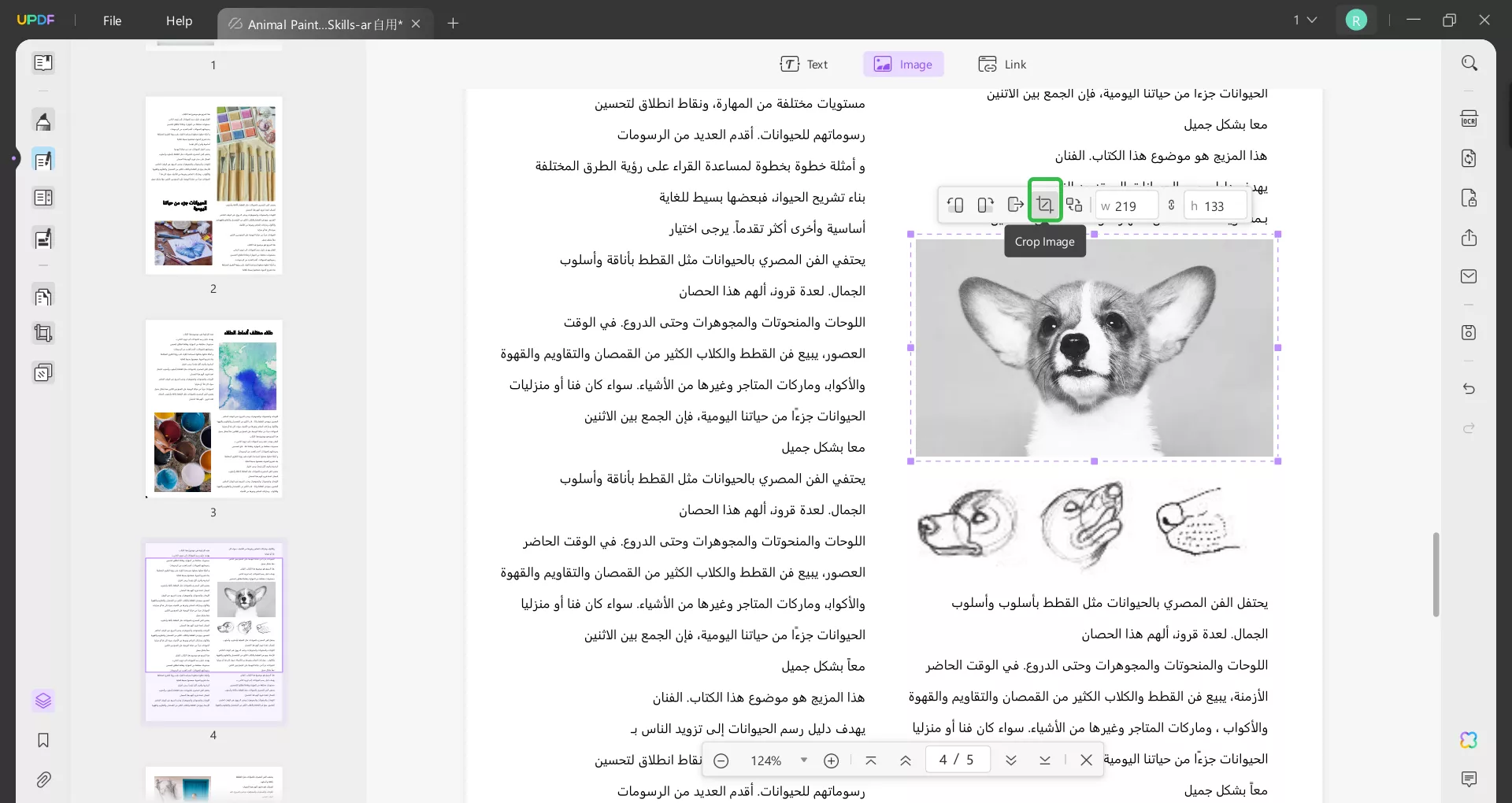Open the search panel
The height and width of the screenshot is (803, 1512).
coord(1470,62)
